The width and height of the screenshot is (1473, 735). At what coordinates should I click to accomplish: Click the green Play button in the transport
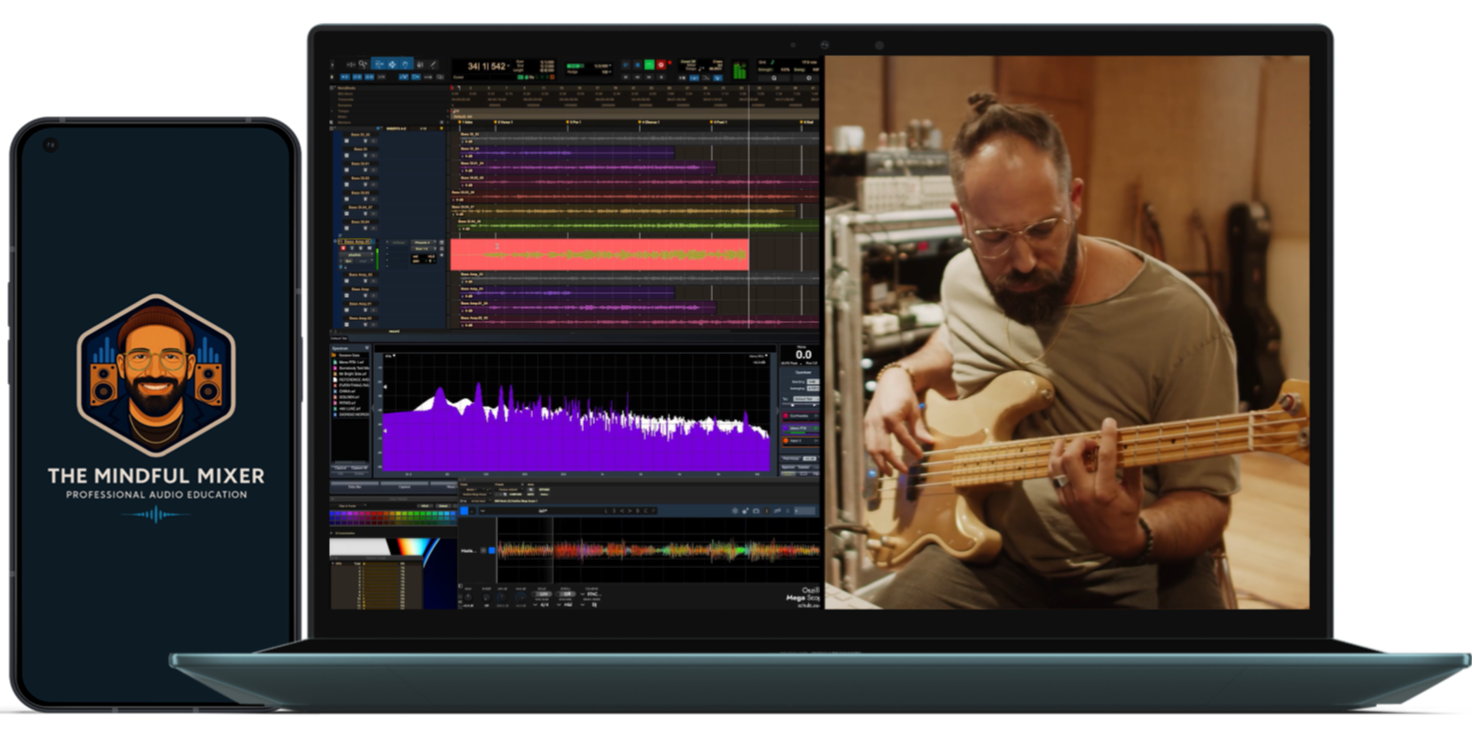pos(649,65)
